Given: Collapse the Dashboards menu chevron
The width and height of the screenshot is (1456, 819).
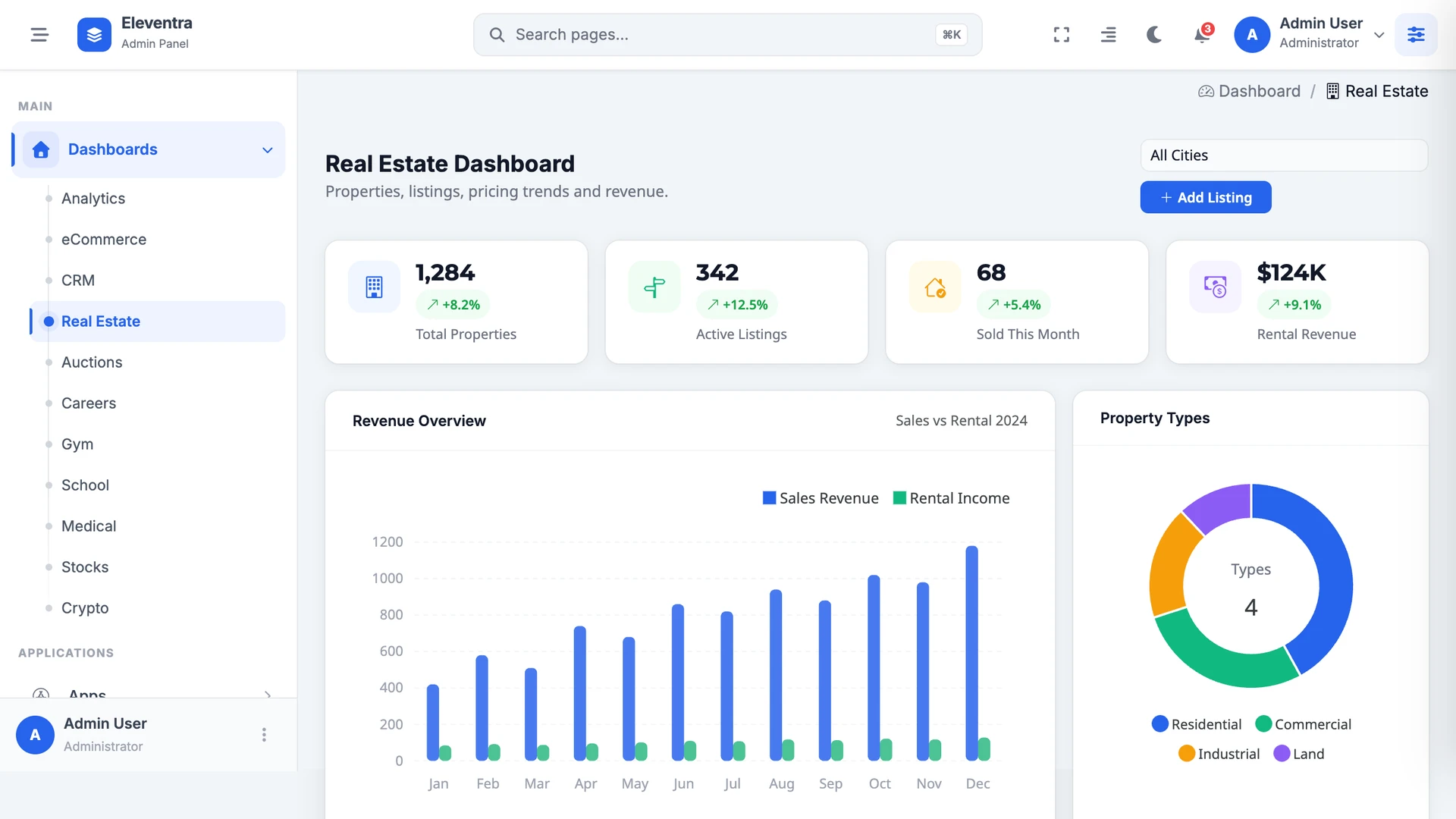Looking at the screenshot, I should [268, 150].
